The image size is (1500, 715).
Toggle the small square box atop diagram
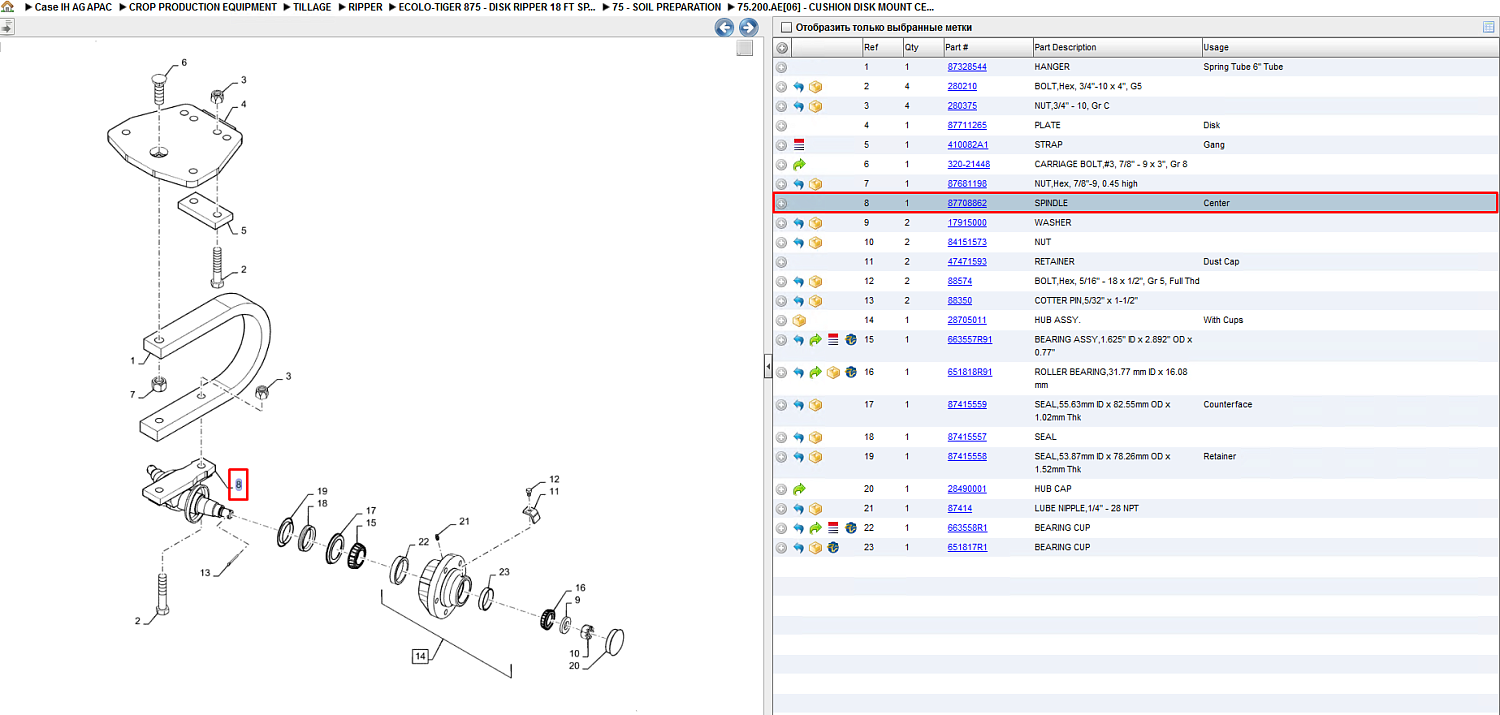(744, 48)
